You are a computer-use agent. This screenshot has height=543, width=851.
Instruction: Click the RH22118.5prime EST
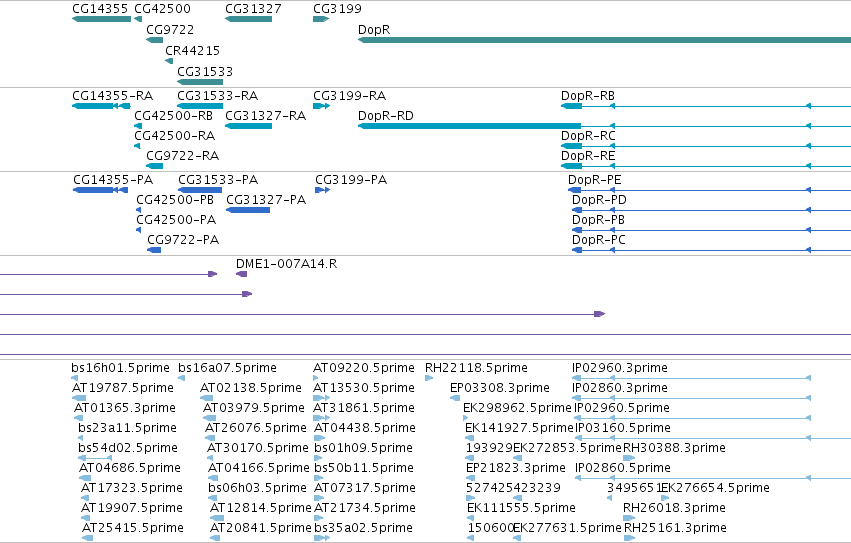[x=429, y=378]
